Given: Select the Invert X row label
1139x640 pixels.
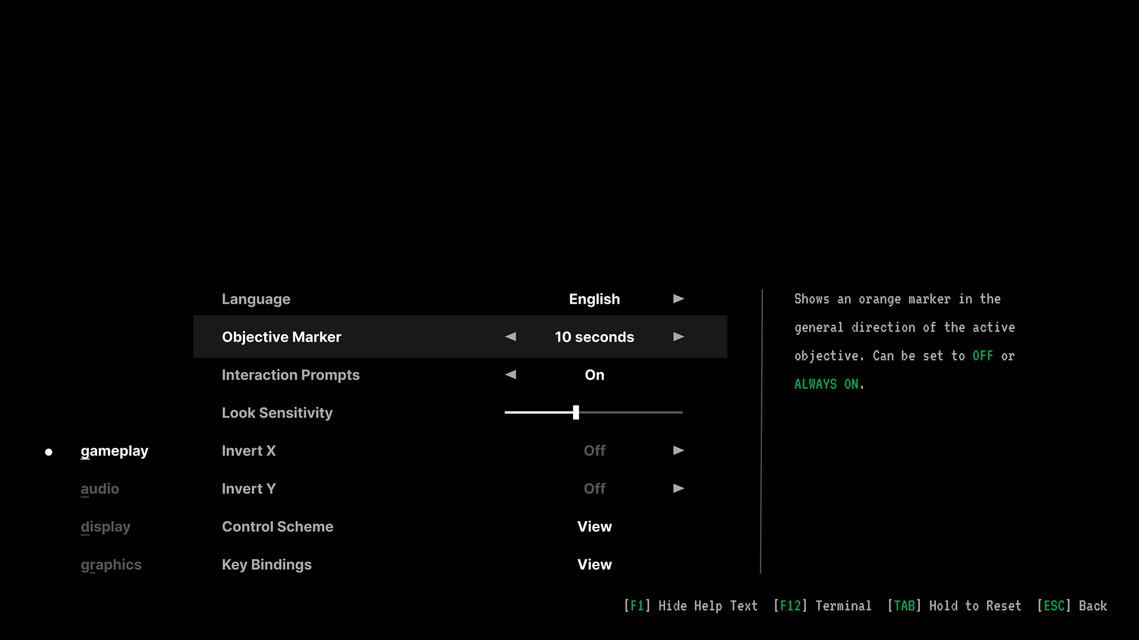Looking at the screenshot, I should [x=248, y=450].
